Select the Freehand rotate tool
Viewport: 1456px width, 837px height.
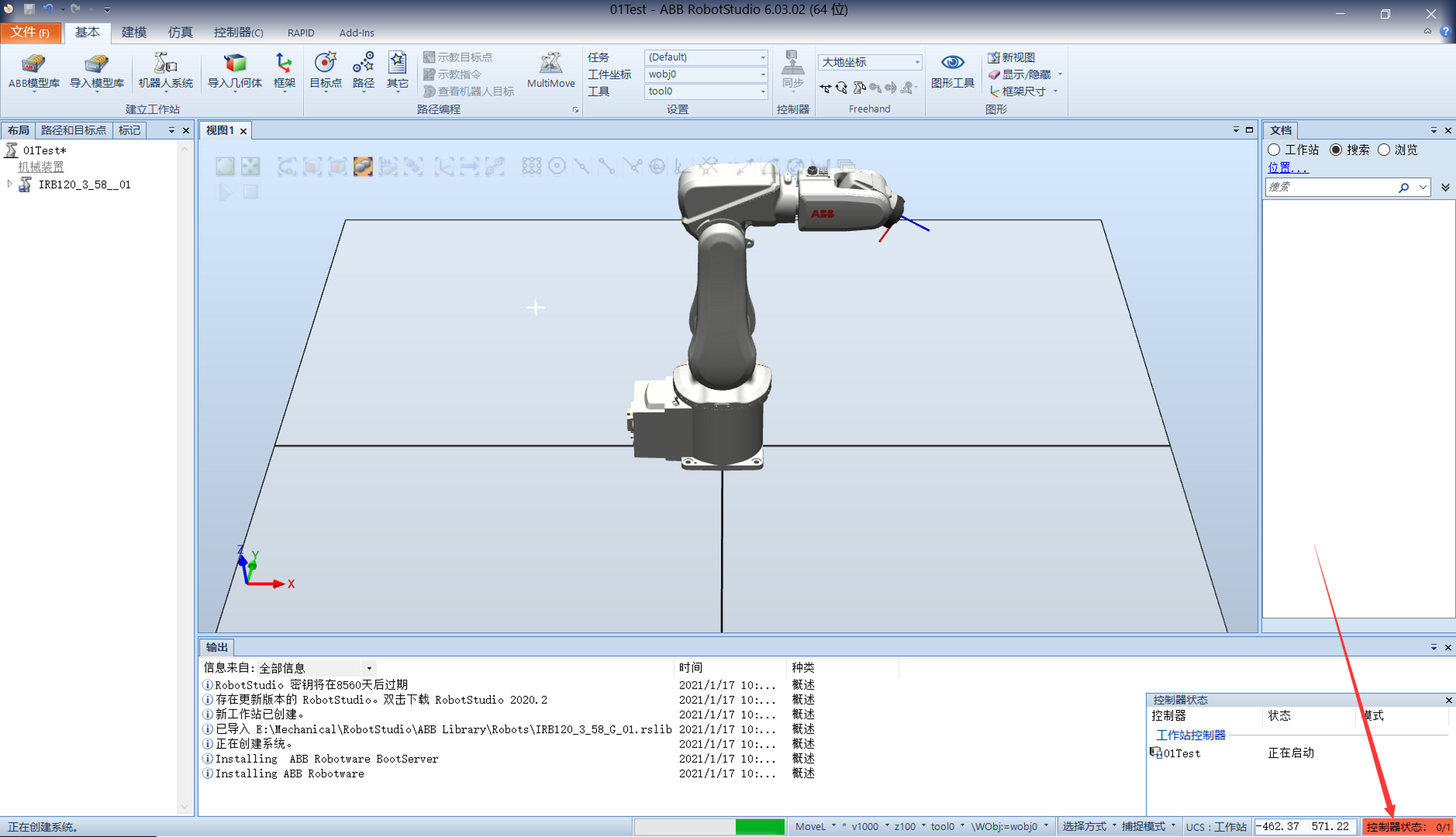point(842,87)
